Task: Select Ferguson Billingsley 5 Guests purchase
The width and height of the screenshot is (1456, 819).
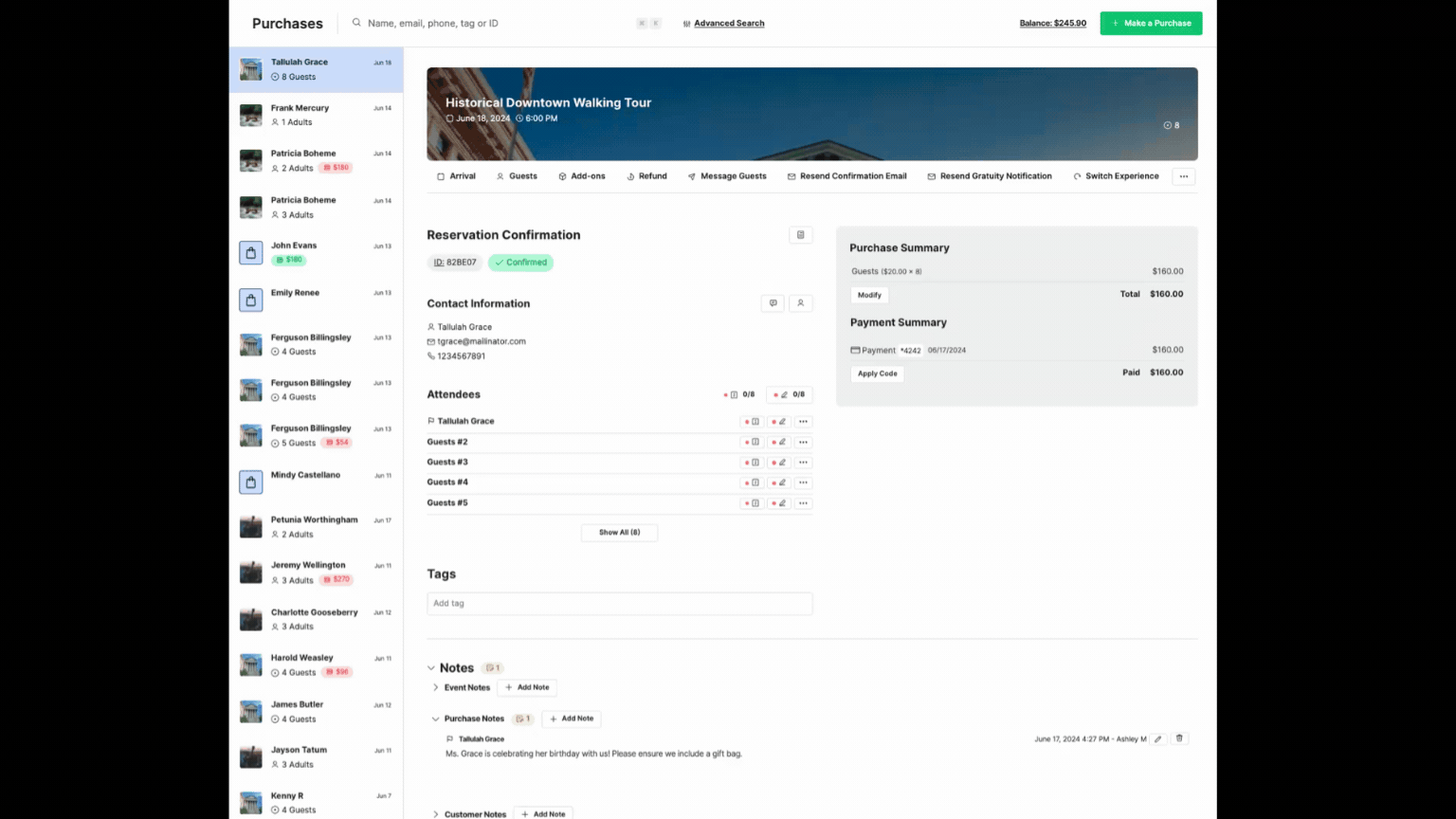Action: 317,436
